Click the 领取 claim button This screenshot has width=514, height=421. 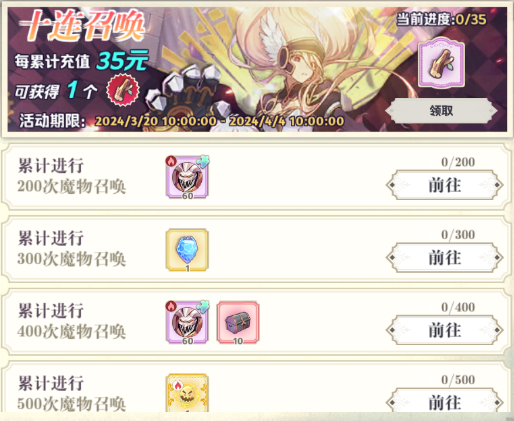[x=441, y=111]
